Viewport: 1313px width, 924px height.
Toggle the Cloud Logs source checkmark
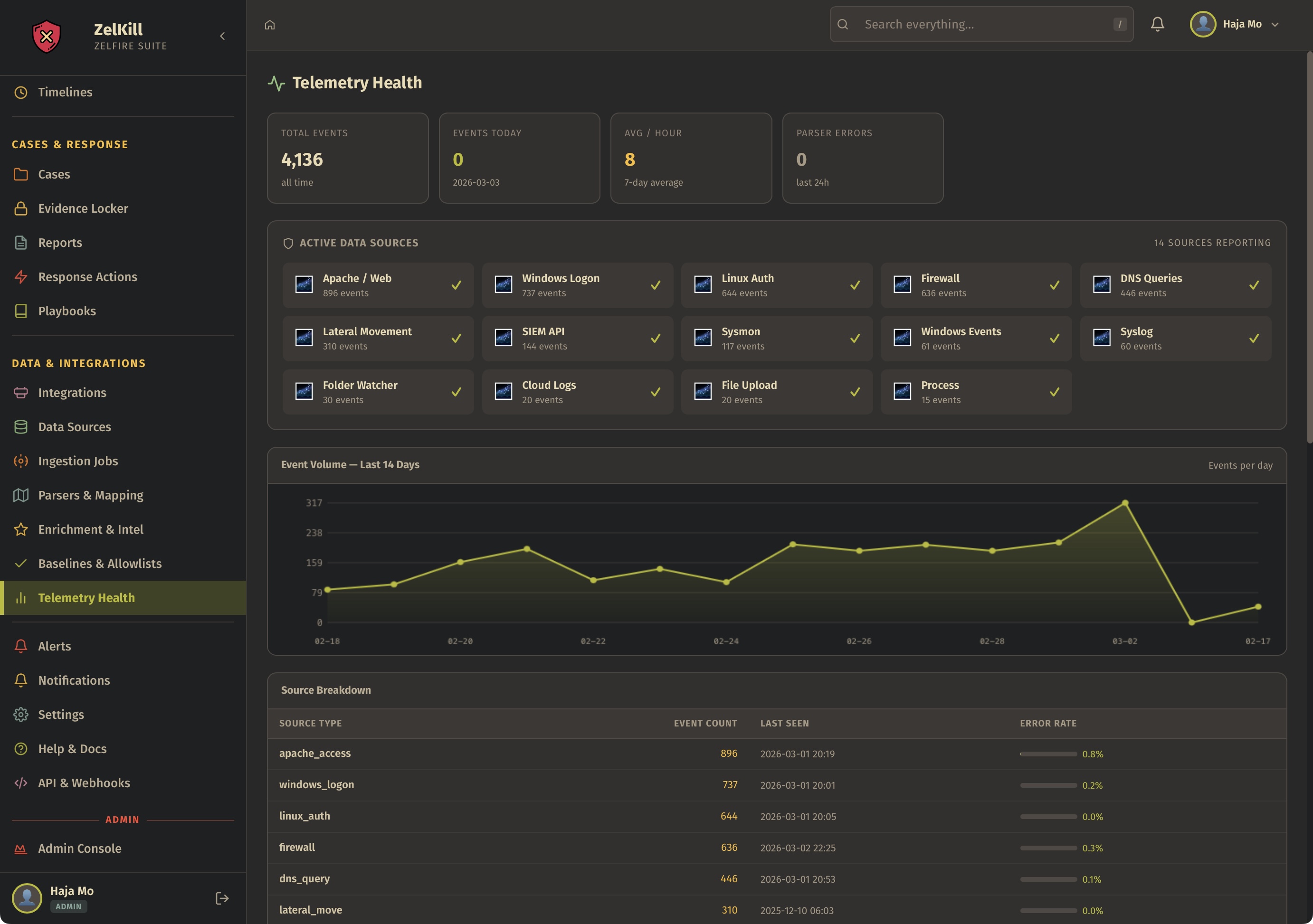click(656, 392)
